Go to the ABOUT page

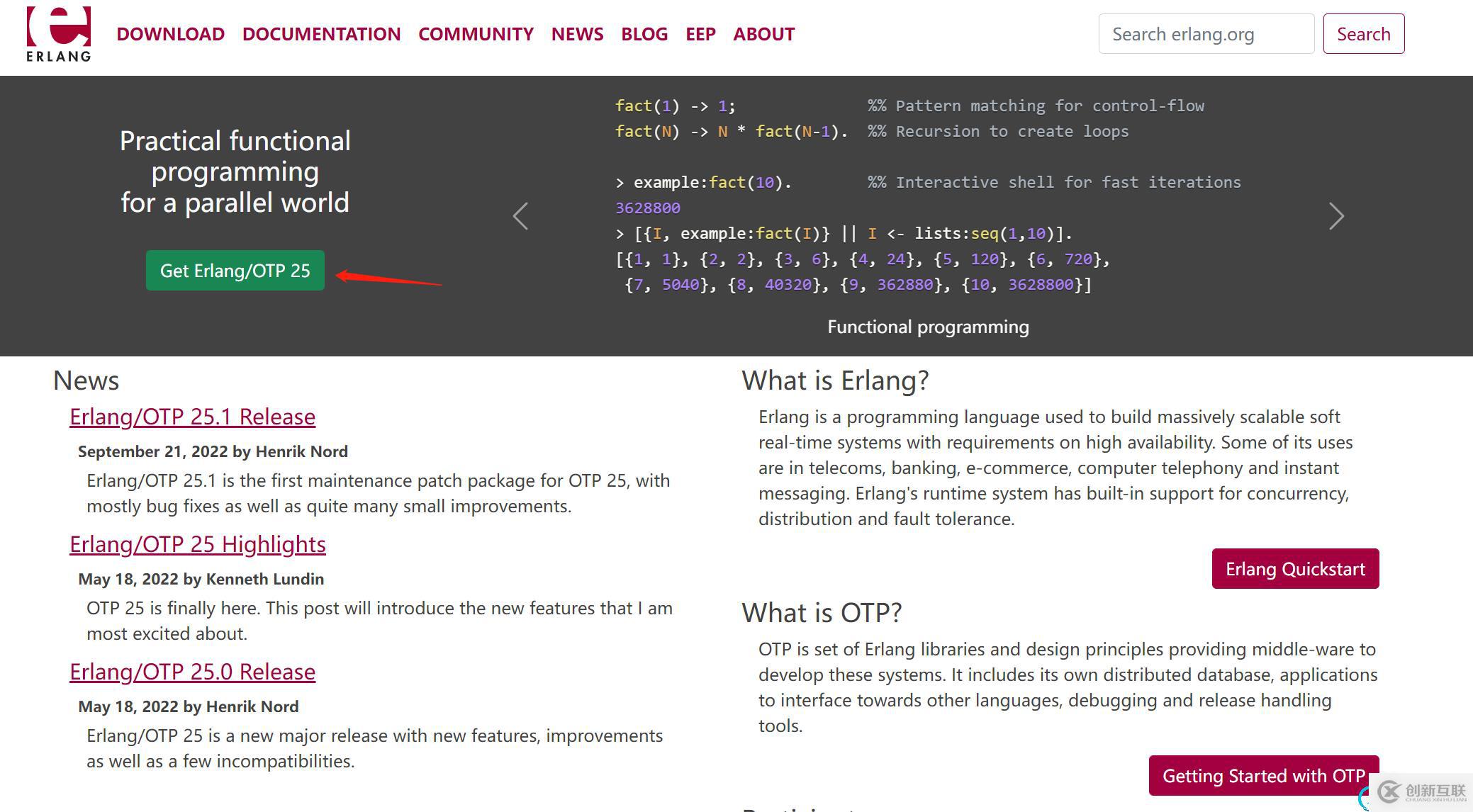click(763, 34)
